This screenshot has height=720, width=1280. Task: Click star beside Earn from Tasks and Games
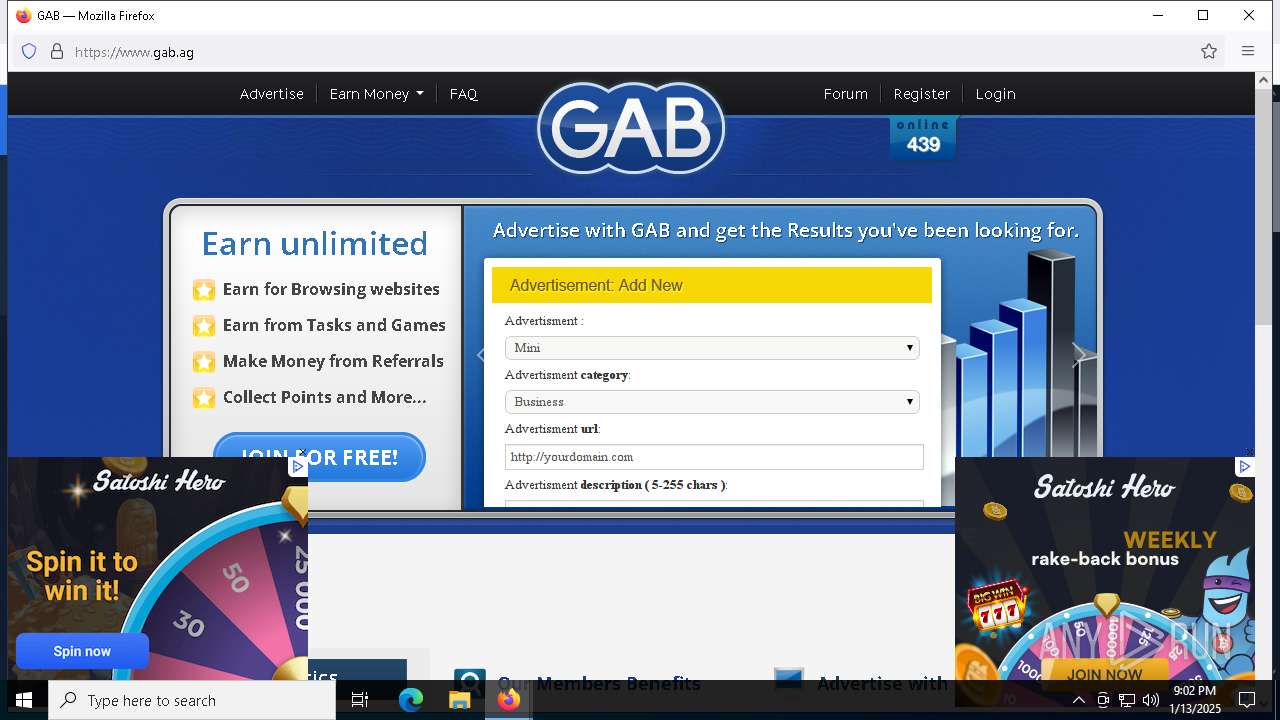pos(204,326)
